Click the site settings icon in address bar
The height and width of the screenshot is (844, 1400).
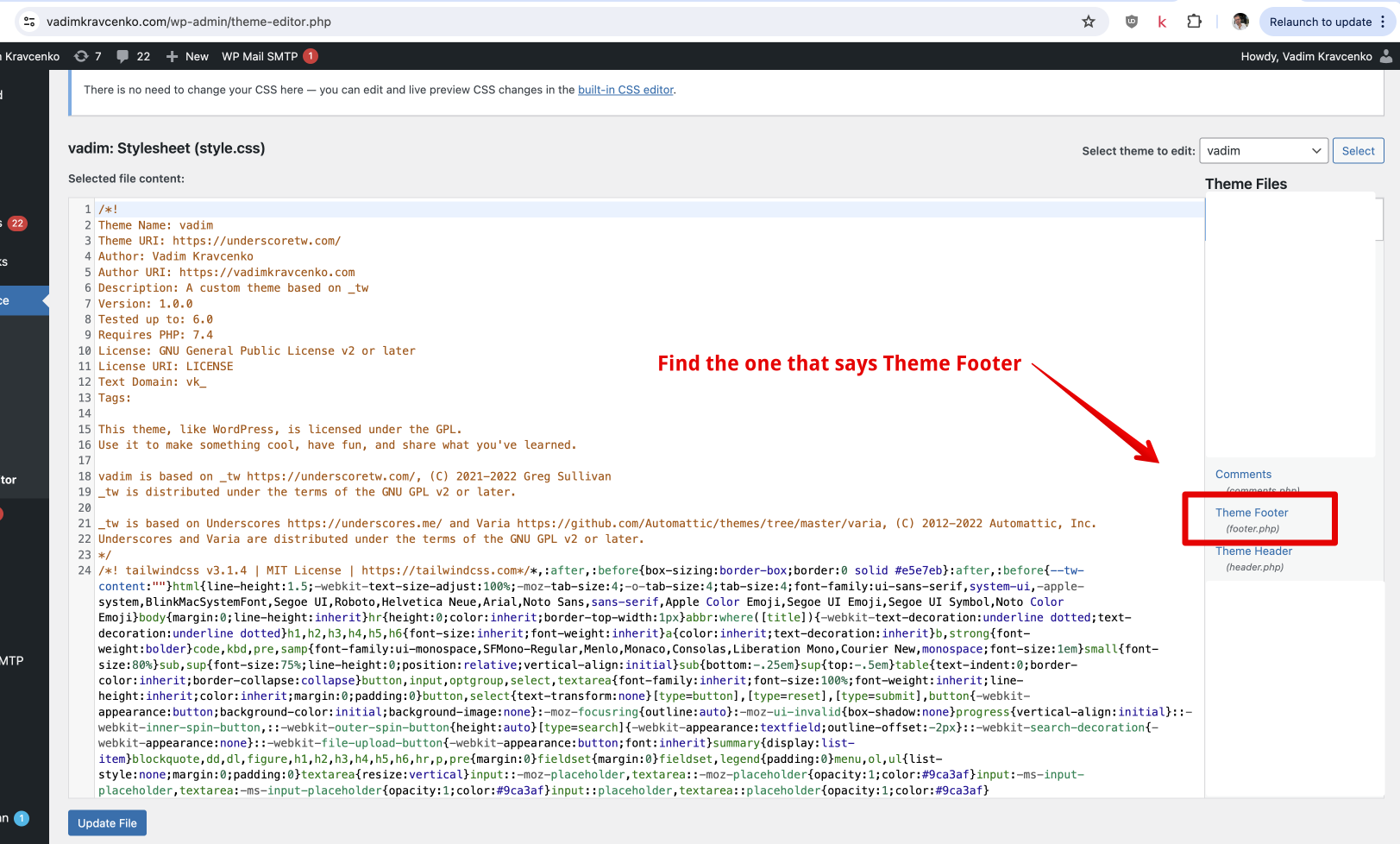[29, 22]
